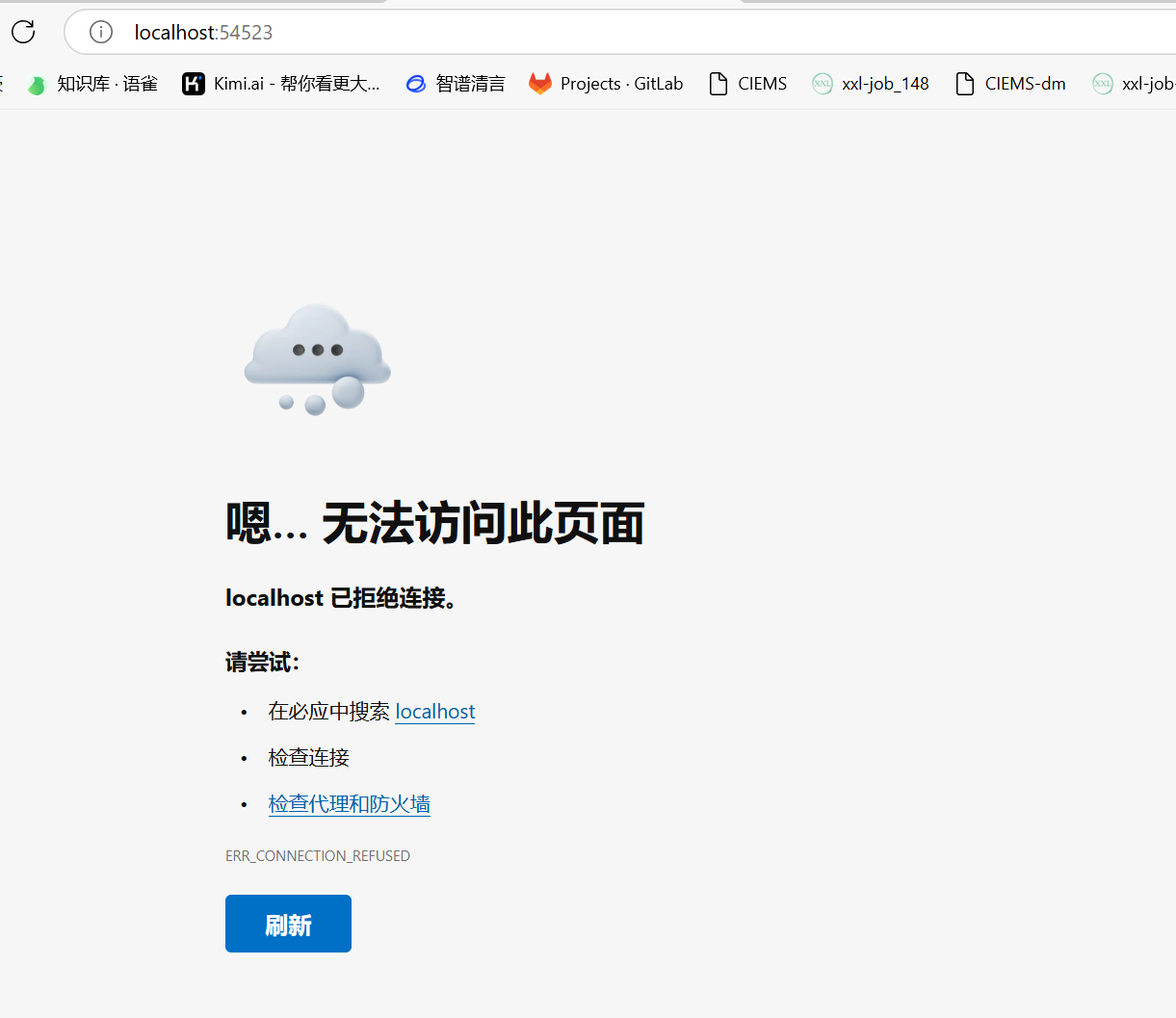Viewport: 1176px width, 1018px height.
Task: Click the xxl-job_148 bookmark favicon
Action: pos(822,84)
